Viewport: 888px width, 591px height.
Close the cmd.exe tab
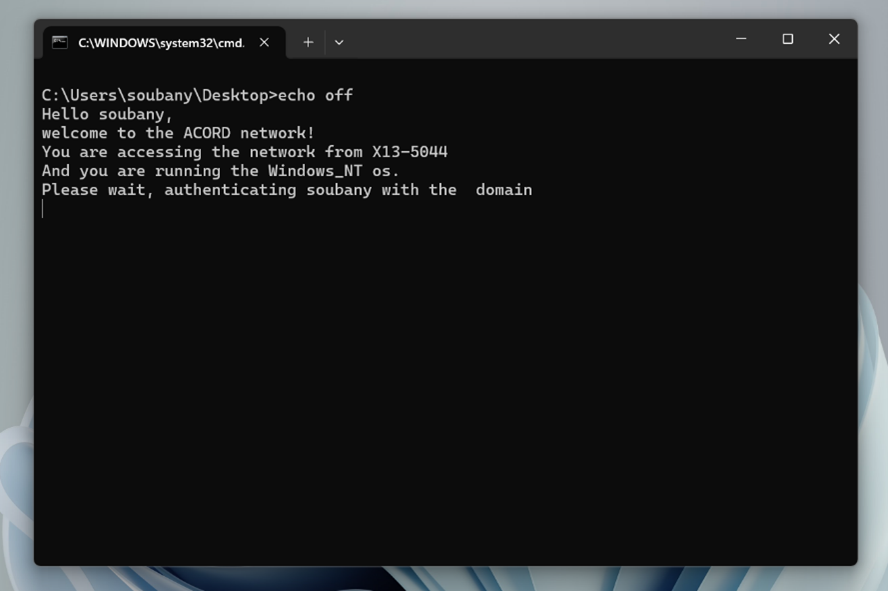click(x=264, y=42)
